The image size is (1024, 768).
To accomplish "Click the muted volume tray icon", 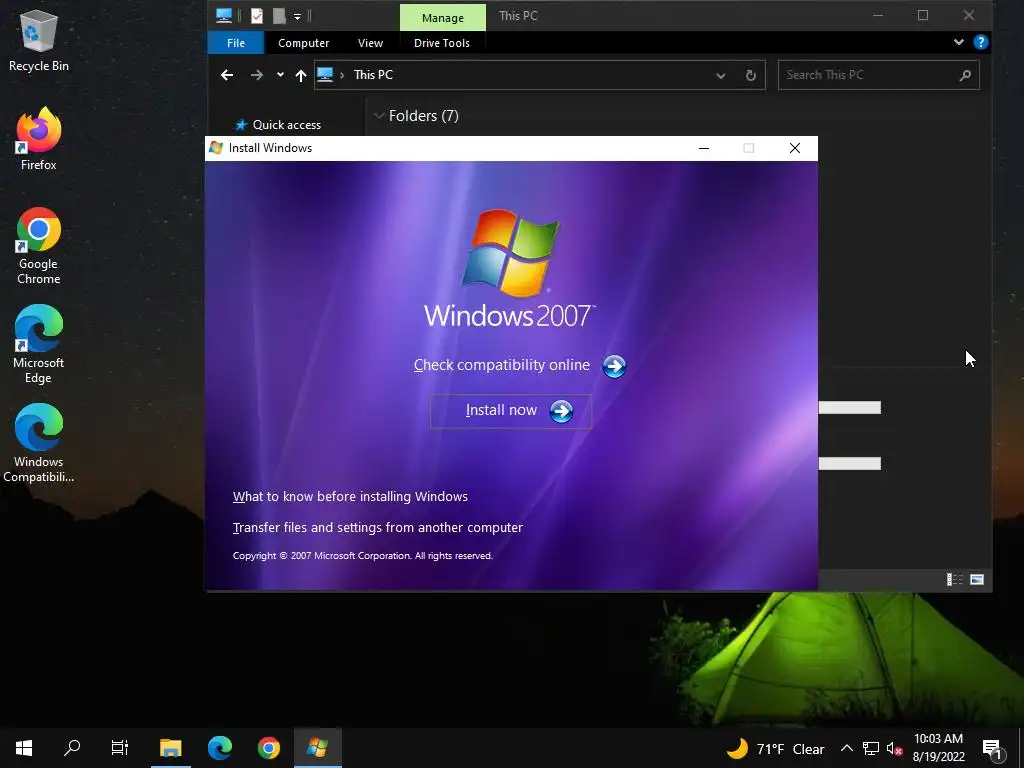I will click(x=895, y=748).
